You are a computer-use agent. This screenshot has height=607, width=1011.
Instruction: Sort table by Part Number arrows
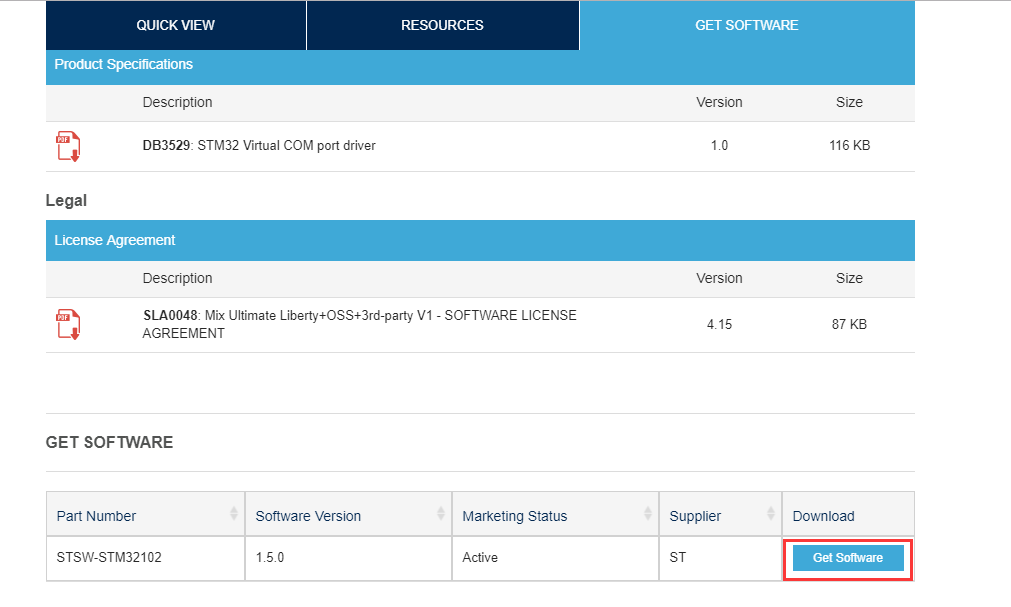coord(234,514)
